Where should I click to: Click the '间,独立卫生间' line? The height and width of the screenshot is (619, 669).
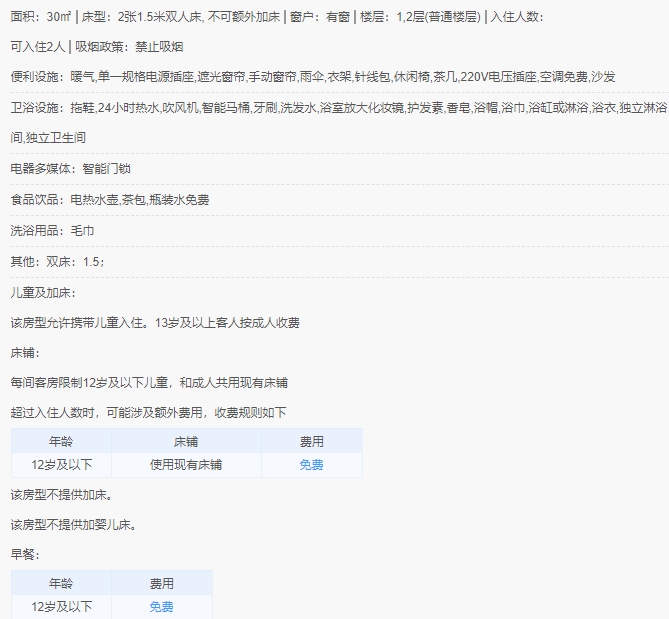[x=48, y=138]
